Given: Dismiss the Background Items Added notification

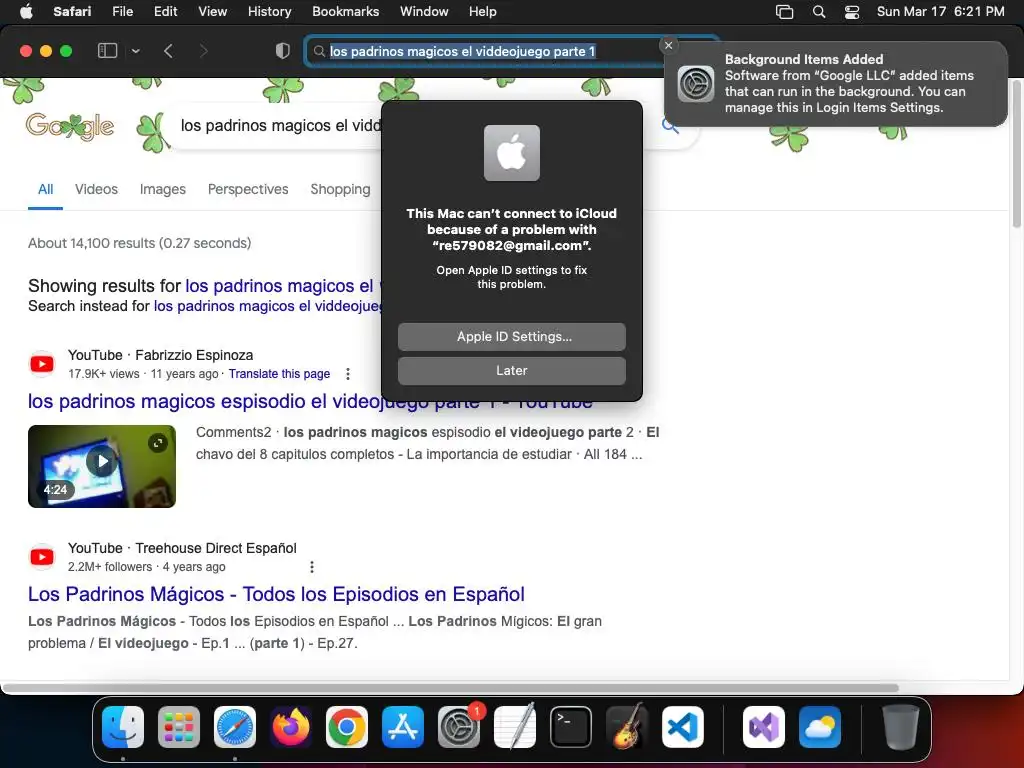Looking at the screenshot, I should [x=668, y=45].
